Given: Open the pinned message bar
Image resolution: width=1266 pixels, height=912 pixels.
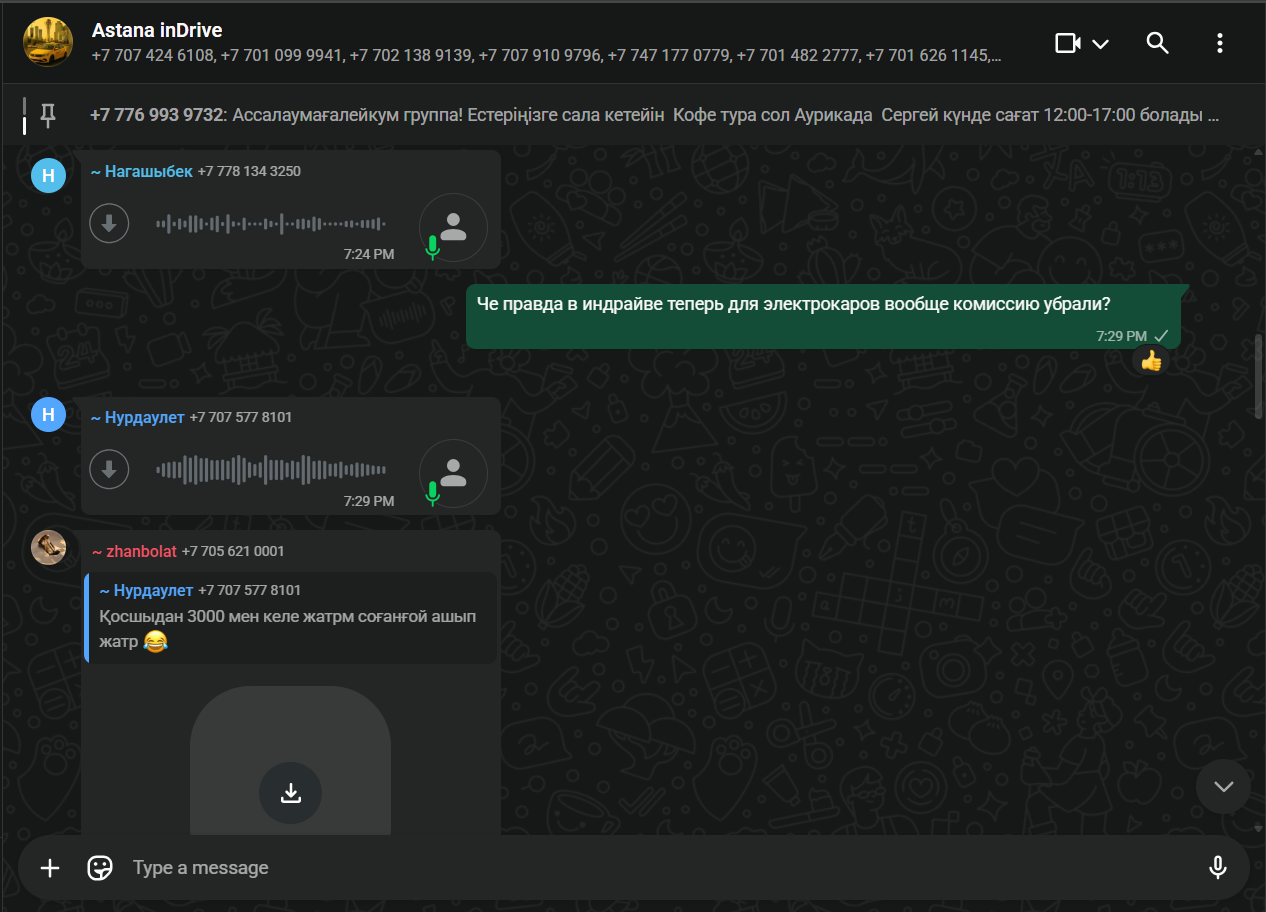Looking at the screenshot, I should click(633, 115).
